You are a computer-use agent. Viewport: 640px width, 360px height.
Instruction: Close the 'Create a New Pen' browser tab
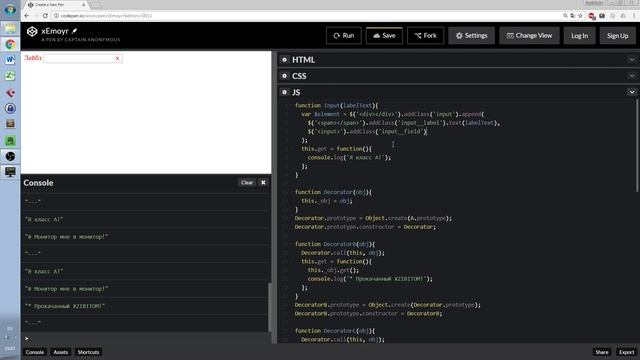[84, 4]
